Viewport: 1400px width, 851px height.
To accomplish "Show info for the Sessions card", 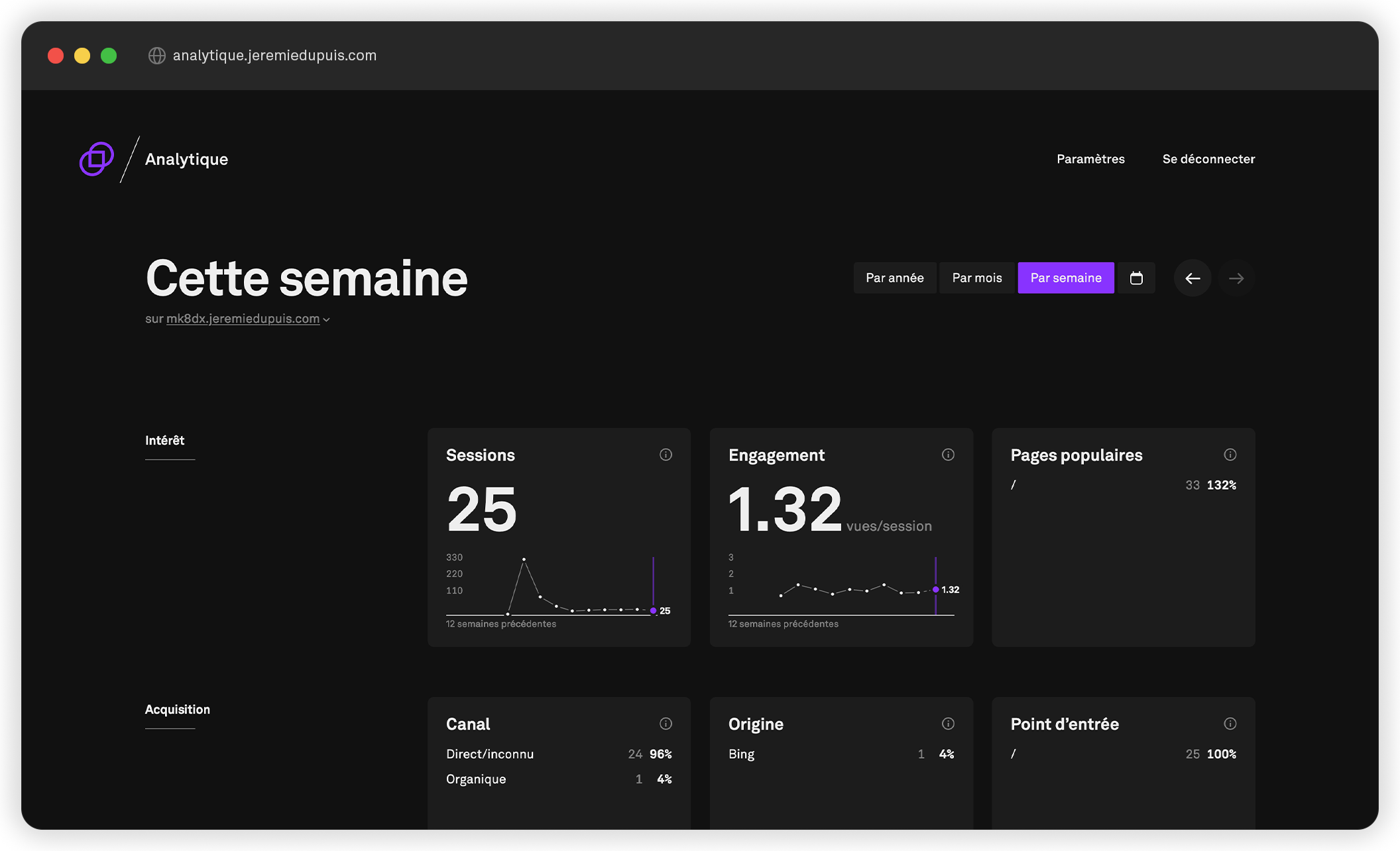I will click(666, 455).
